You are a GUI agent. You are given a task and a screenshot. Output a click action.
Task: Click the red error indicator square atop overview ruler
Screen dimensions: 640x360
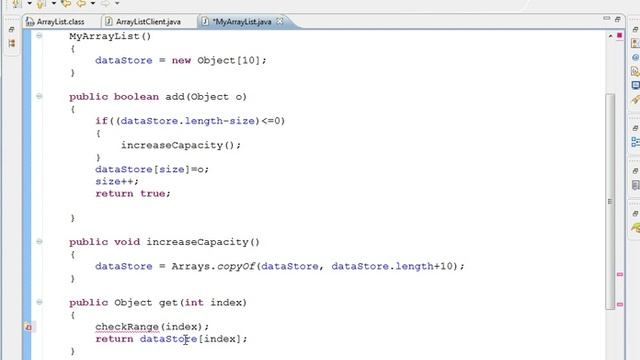[620, 36]
